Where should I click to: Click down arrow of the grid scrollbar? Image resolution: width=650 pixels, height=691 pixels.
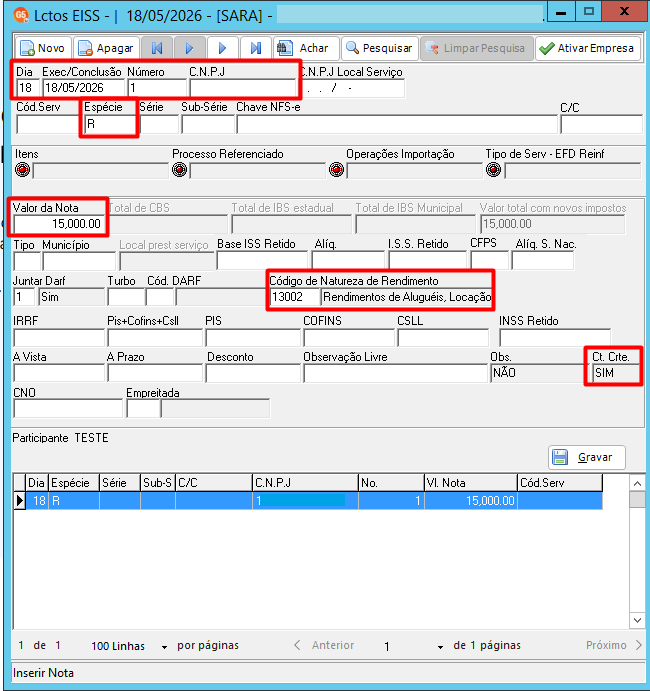[637, 620]
